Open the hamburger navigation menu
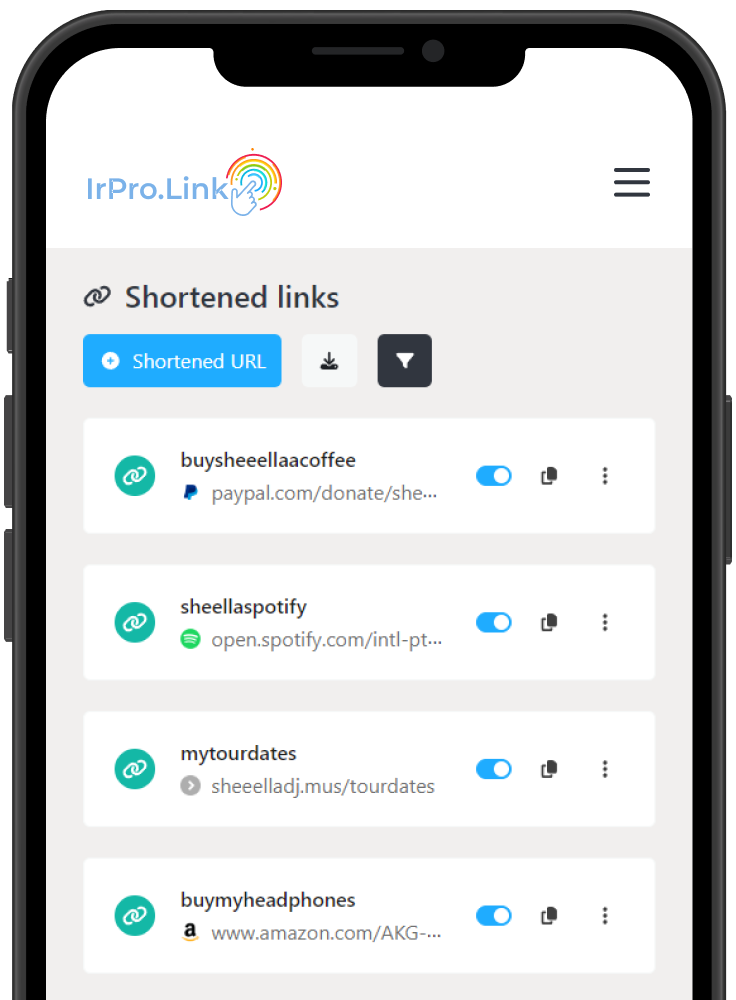The width and height of the screenshot is (736, 1000). [631, 182]
